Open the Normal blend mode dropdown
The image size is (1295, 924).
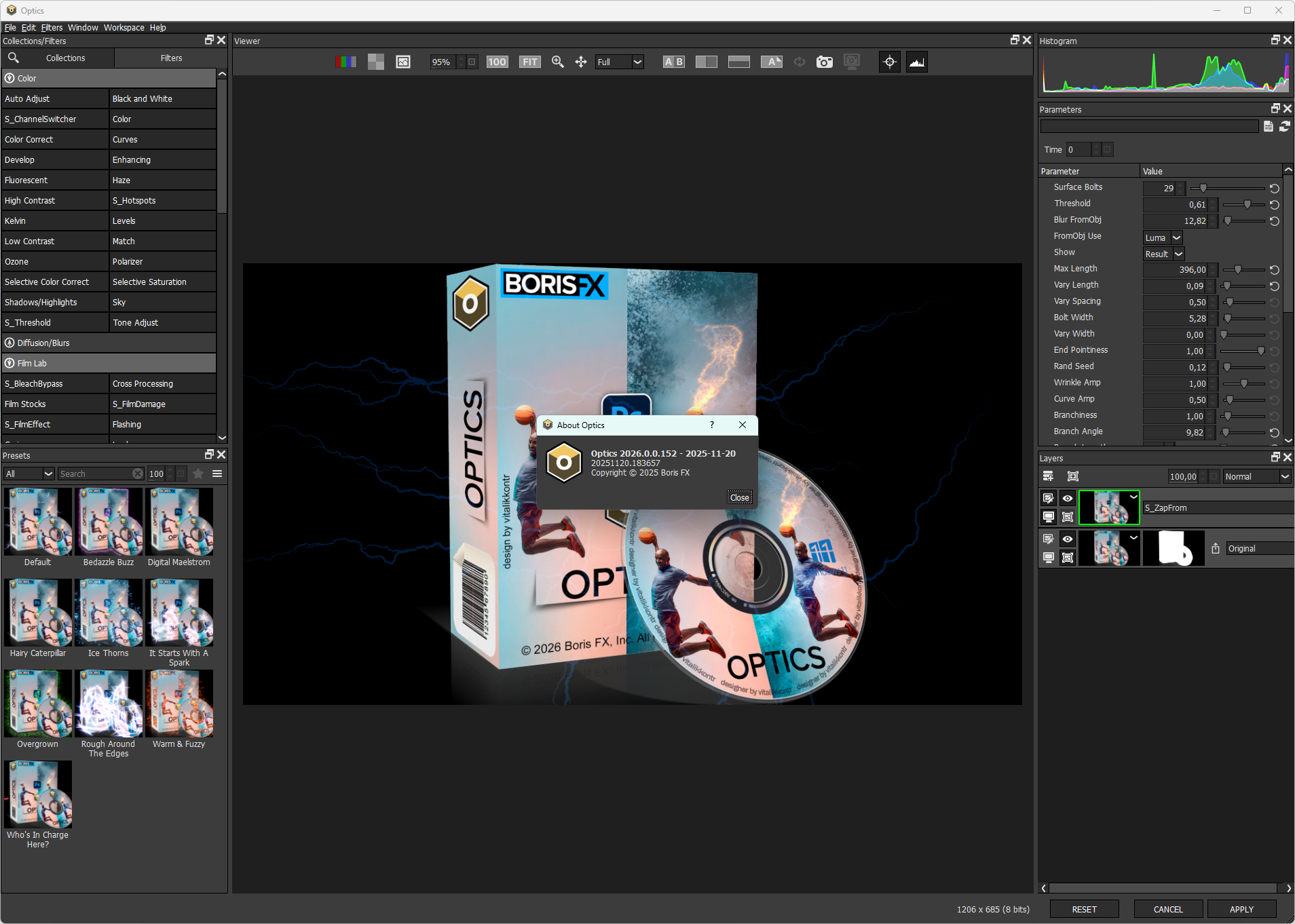click(1257, 476)
